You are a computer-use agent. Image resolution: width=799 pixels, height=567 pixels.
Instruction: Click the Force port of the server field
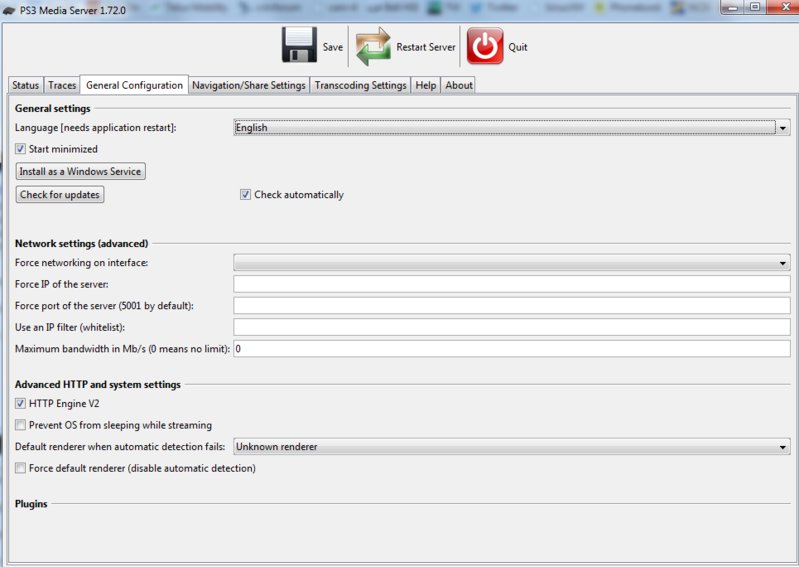[512, 306]
